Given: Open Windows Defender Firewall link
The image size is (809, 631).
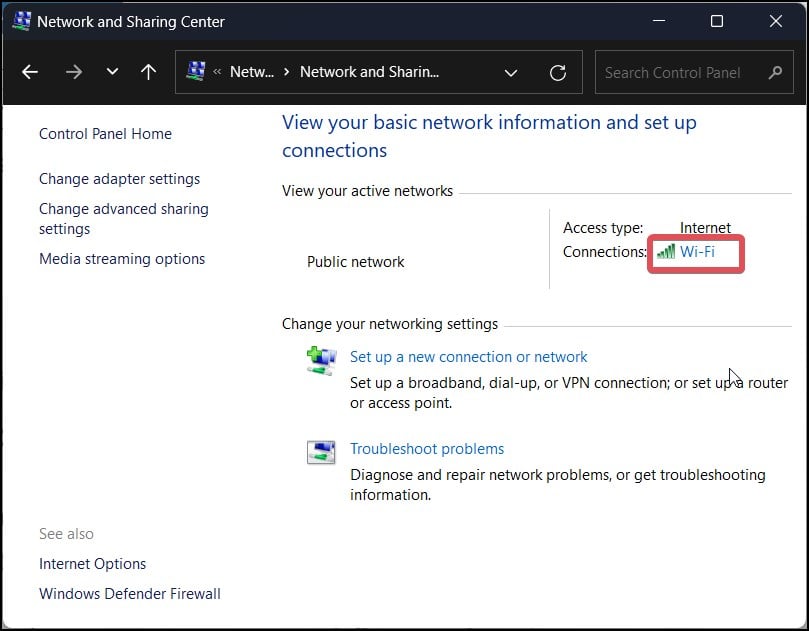Looking at the screenshot, I should pyautogui.click(x=129, y=594).
